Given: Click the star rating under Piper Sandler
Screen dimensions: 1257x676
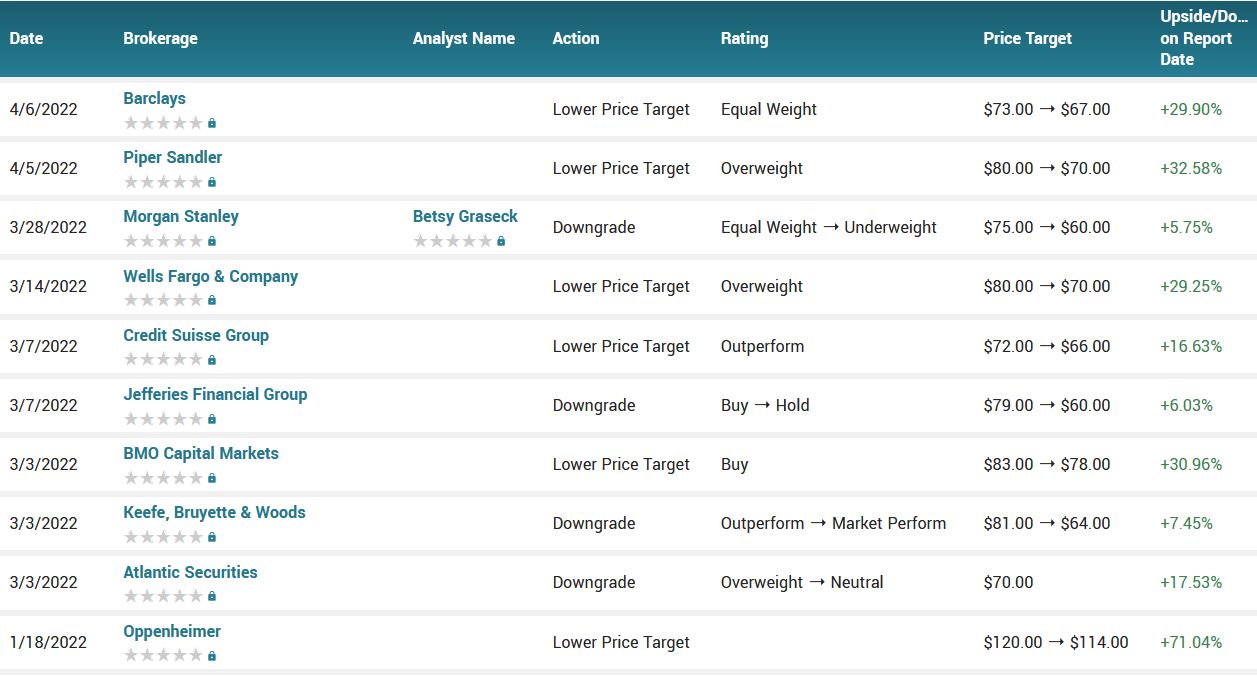Looking at the screenshot, I should (x=163, y=182).
